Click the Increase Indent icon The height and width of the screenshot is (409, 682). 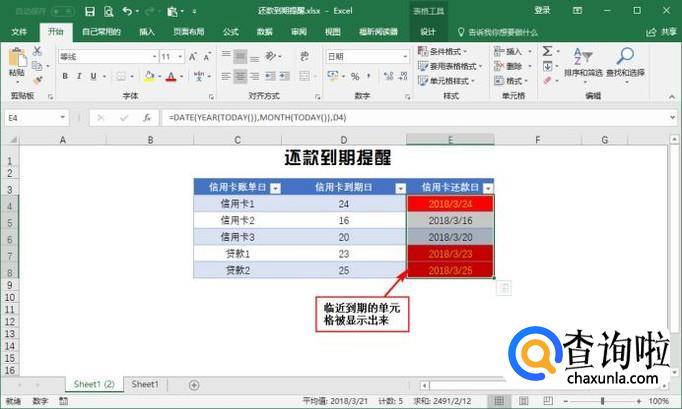[285, 77]
